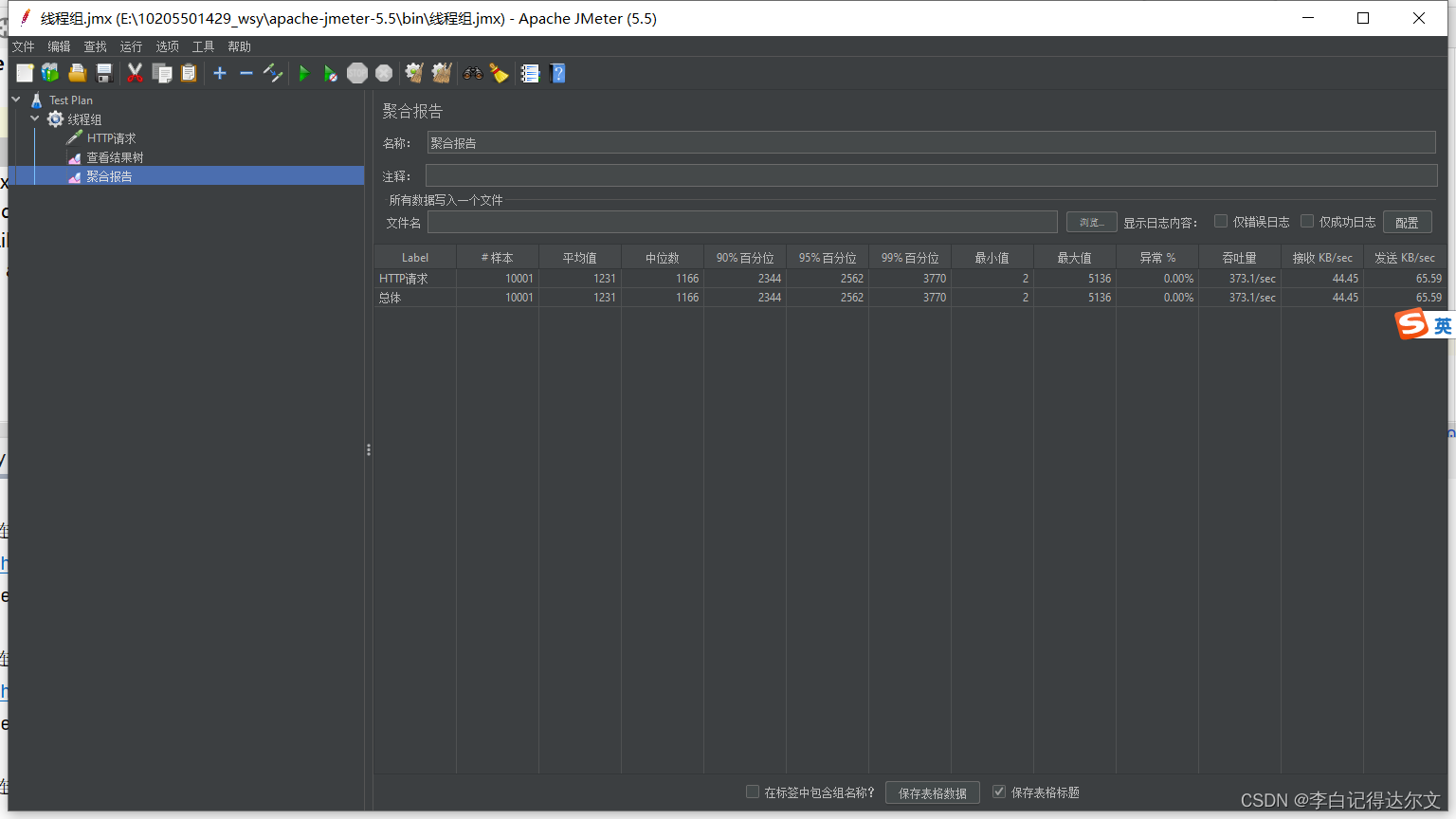Click the Test Plan flask icon
Viewport: 1456px width, 819px height.
37,100
